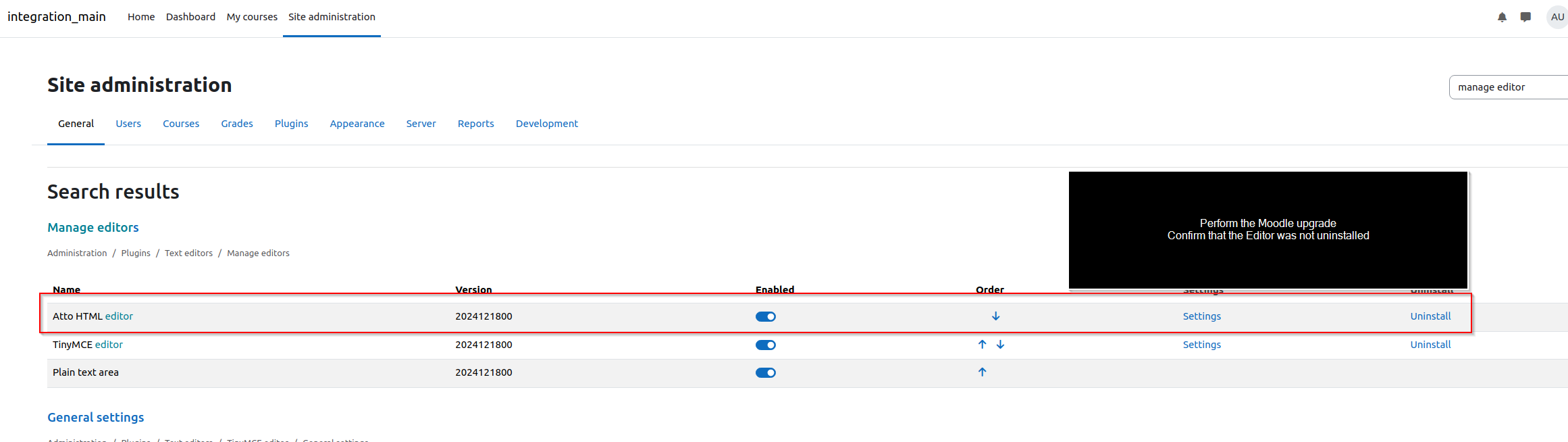Viewport: 1568px width, 442px height.
Task: Click the Site administration page heading
Action: pos(140,85)
